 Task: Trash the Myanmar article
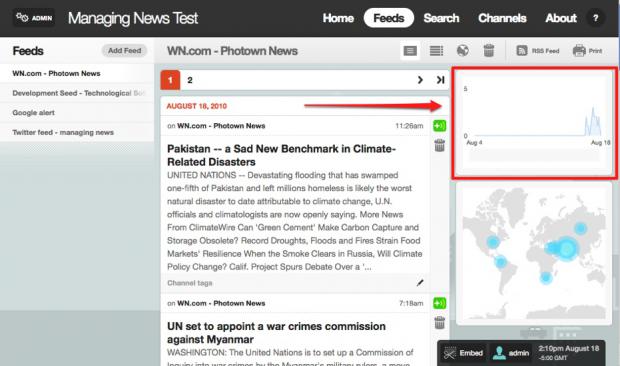(439, 322)
